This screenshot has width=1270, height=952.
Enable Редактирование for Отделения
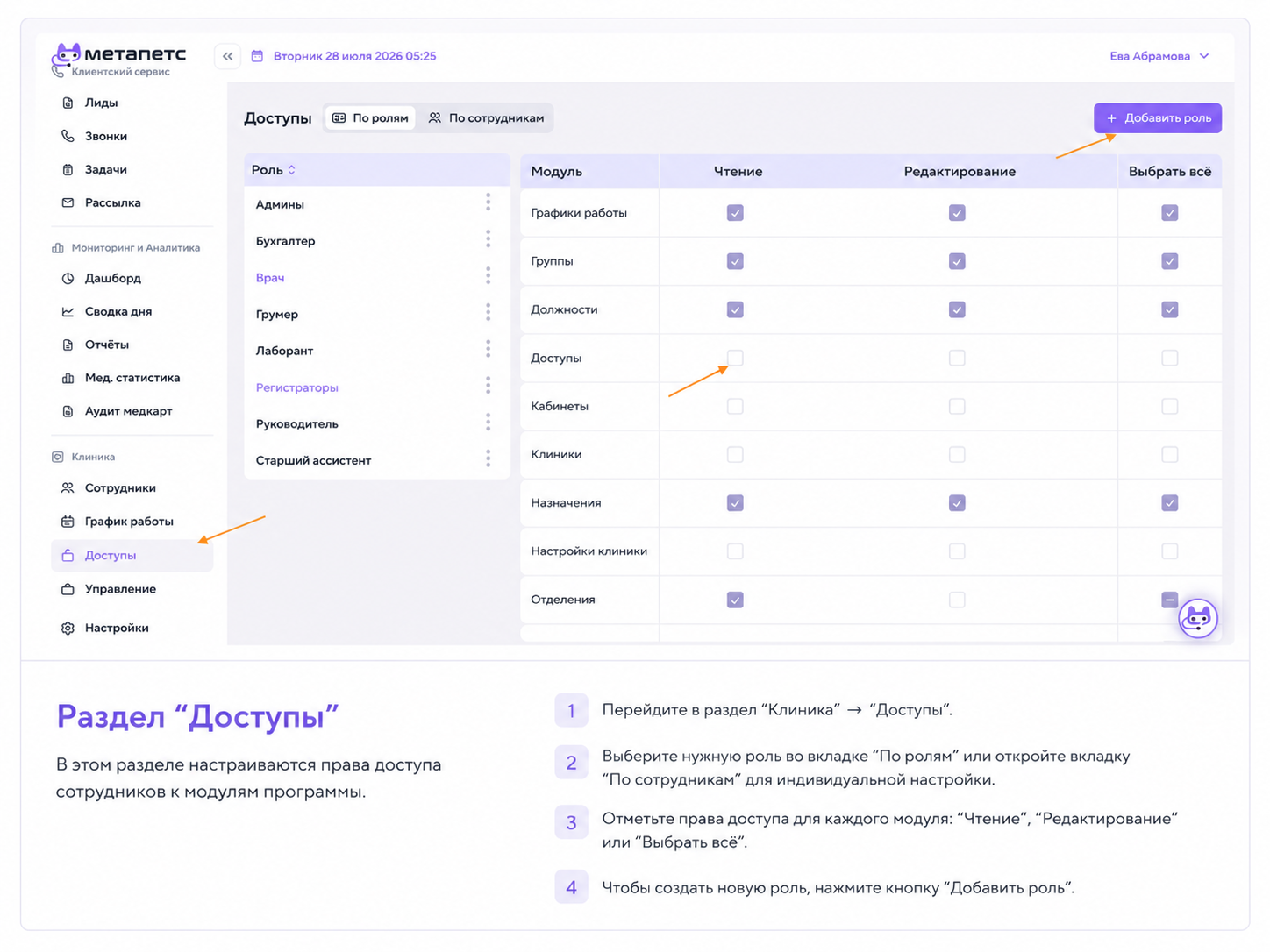pos(957,600)
